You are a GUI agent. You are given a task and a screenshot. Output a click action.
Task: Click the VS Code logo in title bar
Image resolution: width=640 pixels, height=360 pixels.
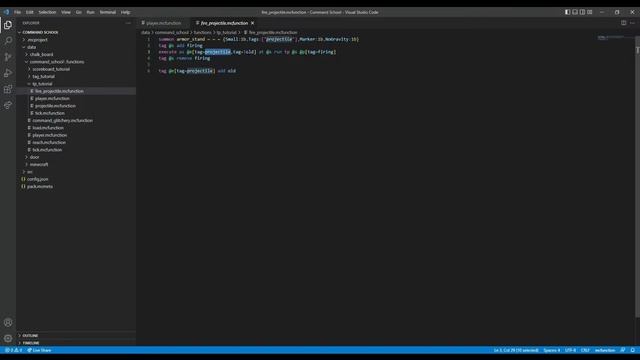6,12
